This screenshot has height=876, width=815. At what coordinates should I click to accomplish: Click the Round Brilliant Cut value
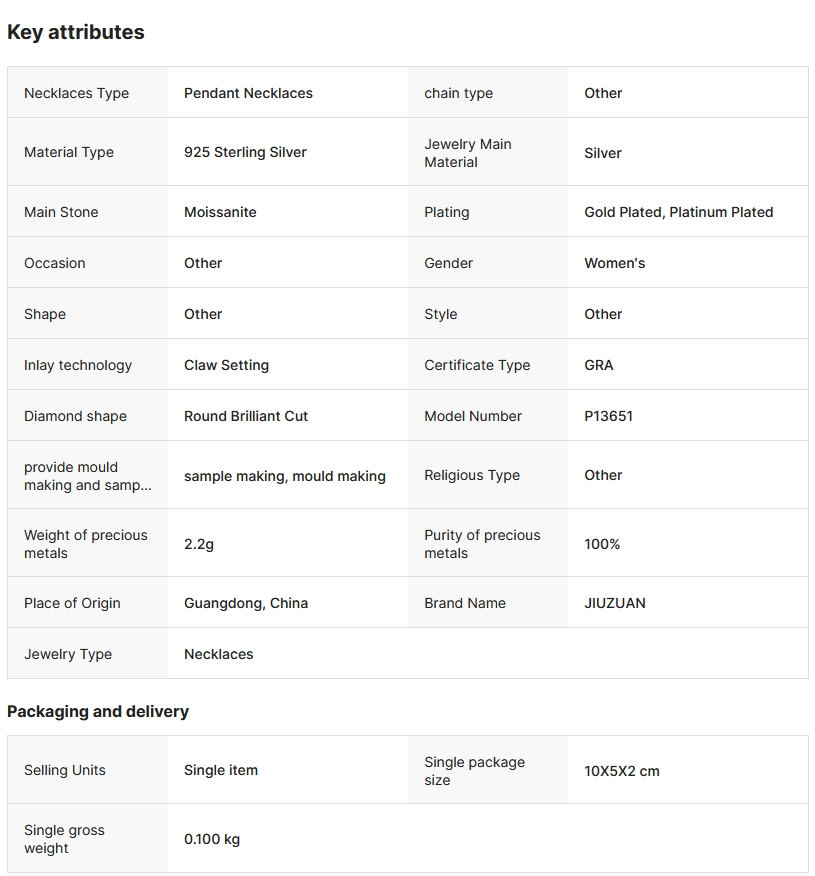pos(246,416)
